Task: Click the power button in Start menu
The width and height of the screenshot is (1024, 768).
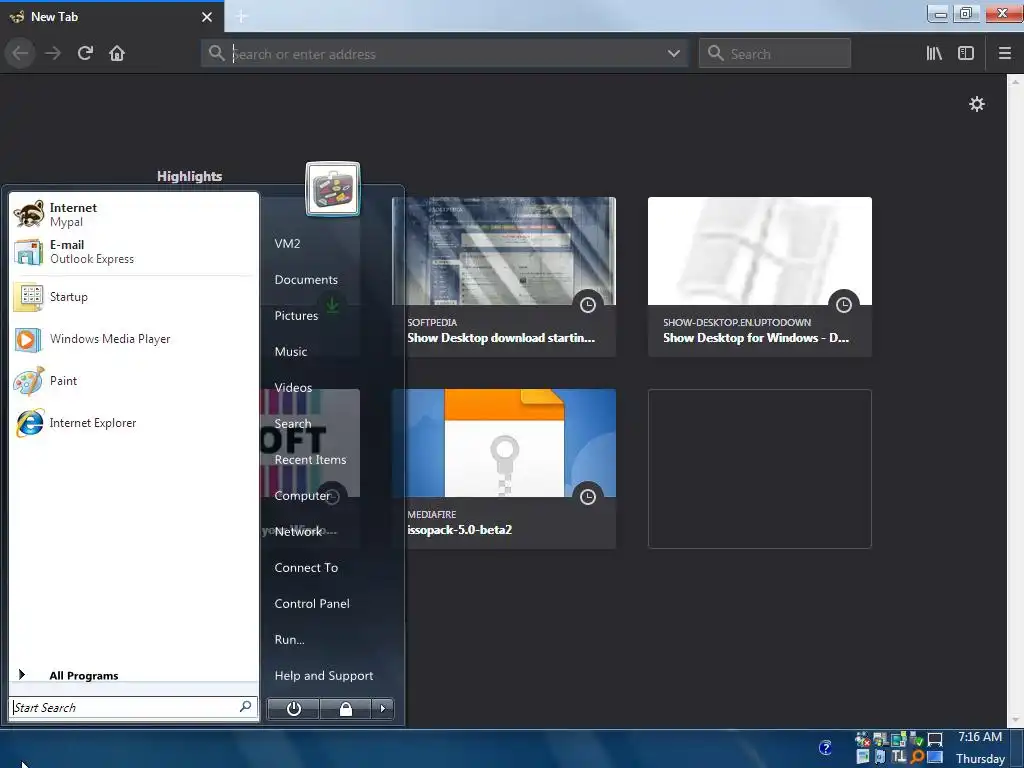Action: click(x=293, y=709)
